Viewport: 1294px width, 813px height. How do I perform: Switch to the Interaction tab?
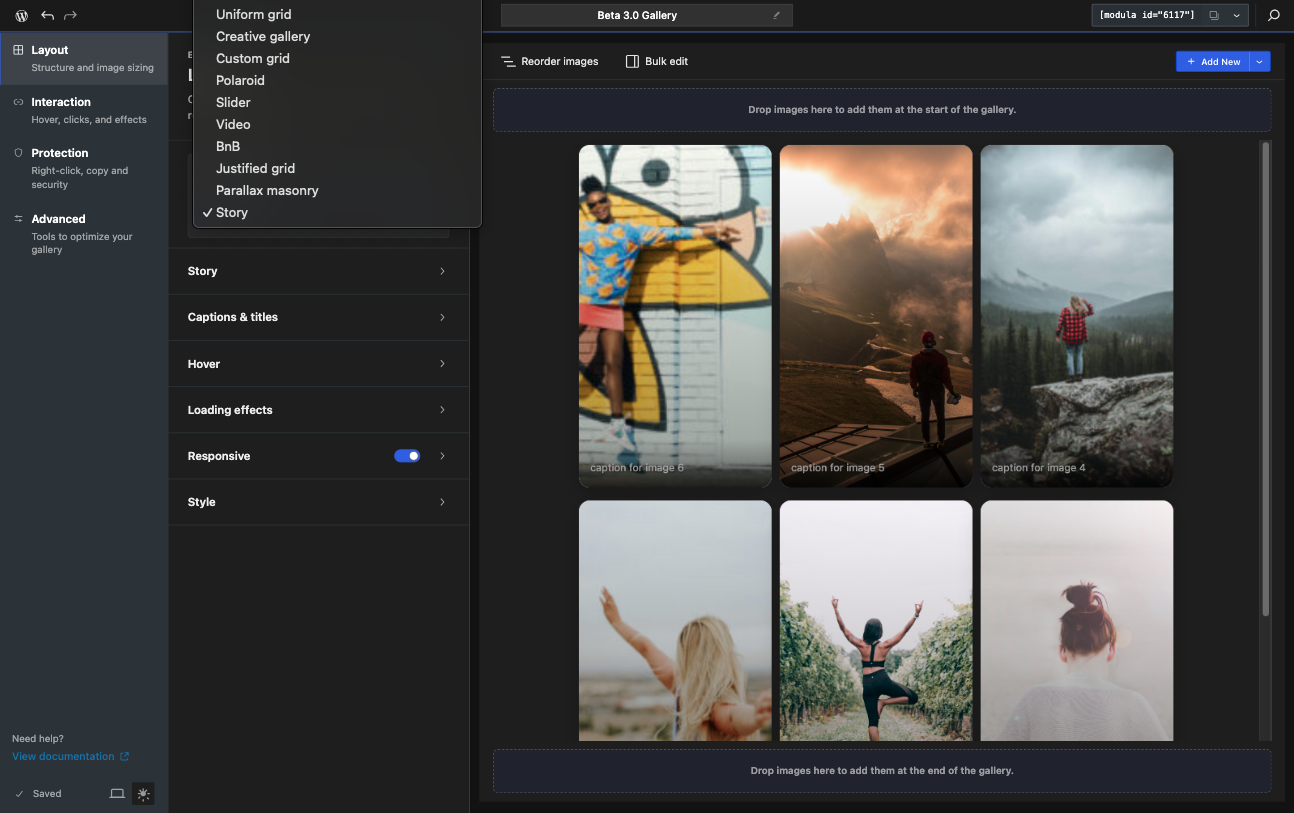[84, 110]
